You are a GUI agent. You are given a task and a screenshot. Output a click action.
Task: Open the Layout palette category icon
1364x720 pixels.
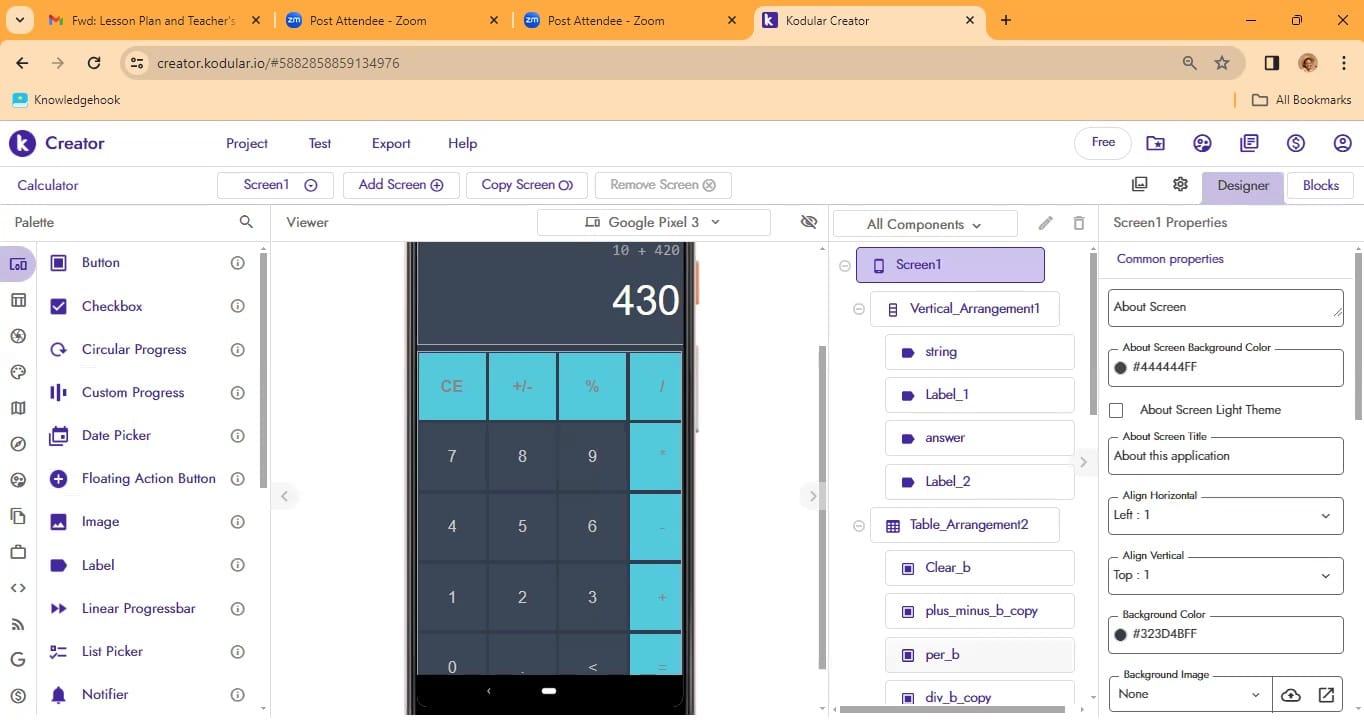click(18, 300)
